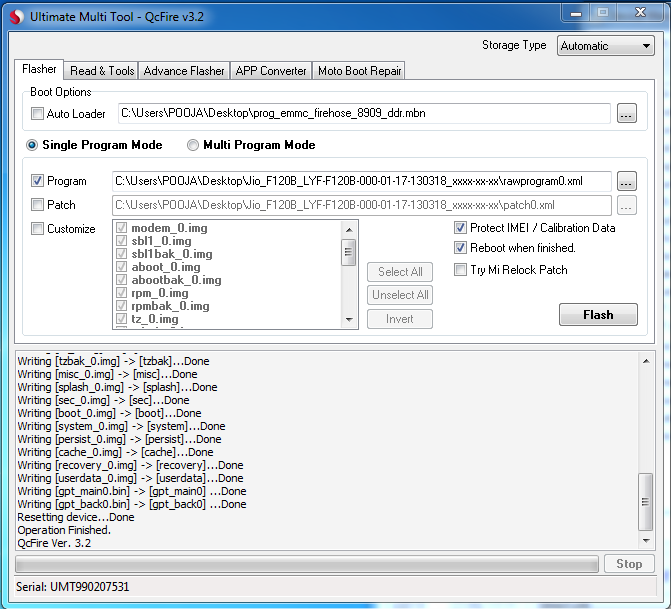Viewport: 671px width, 609px height.
Task: Click the aboot_0.img list entry
Action: pyautogui.click(x=166, y=267)
